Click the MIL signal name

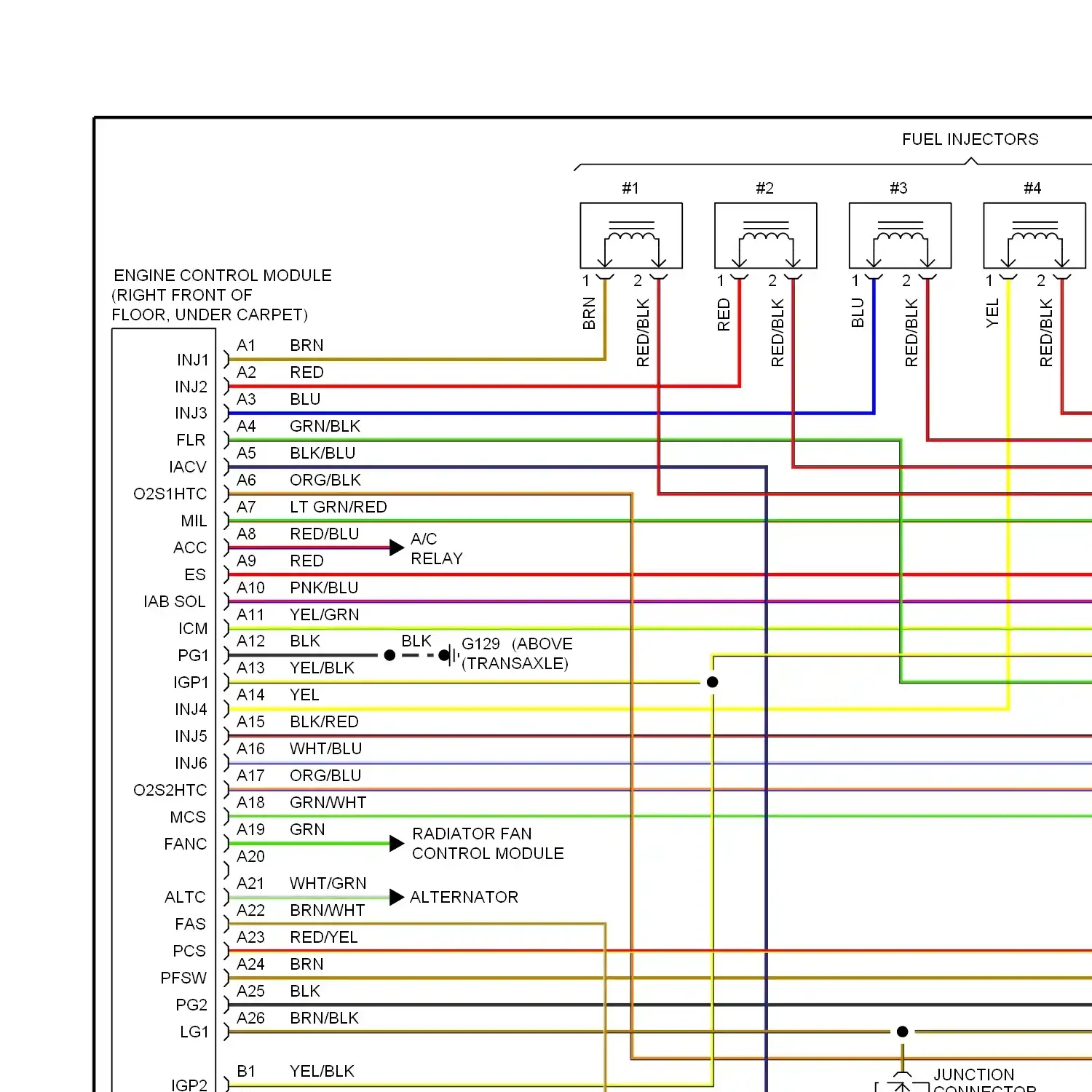194,521
